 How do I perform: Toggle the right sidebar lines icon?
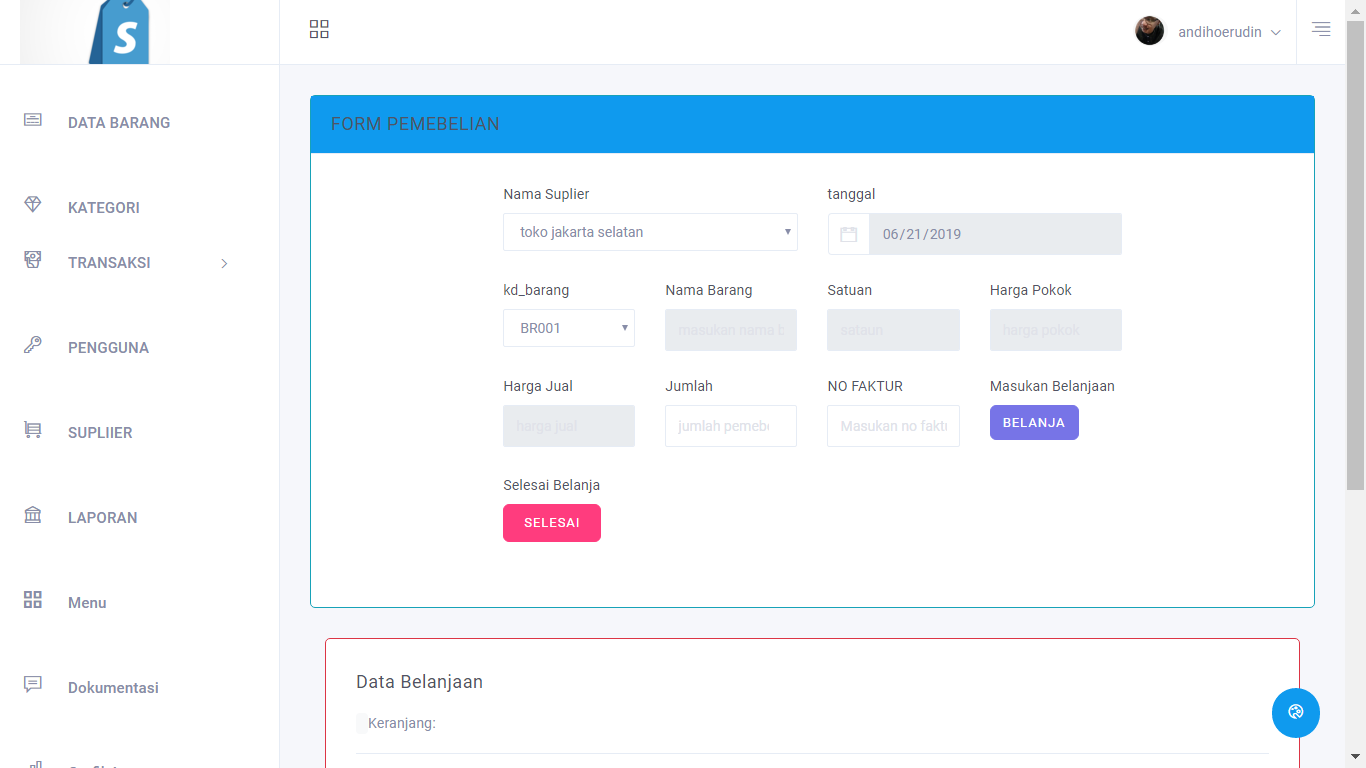pyautogui.click(x=1321, y=29)
